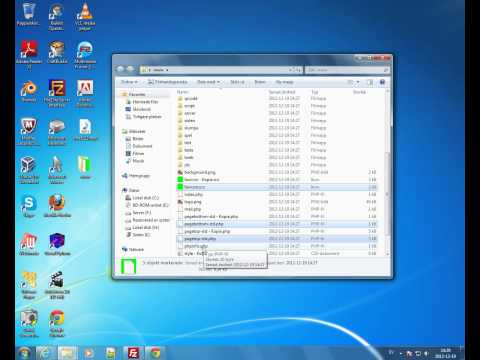This screenshot has height=360, width=480.
Task: Click Ny mapp (New folder) button
Action: coord(284,82)
